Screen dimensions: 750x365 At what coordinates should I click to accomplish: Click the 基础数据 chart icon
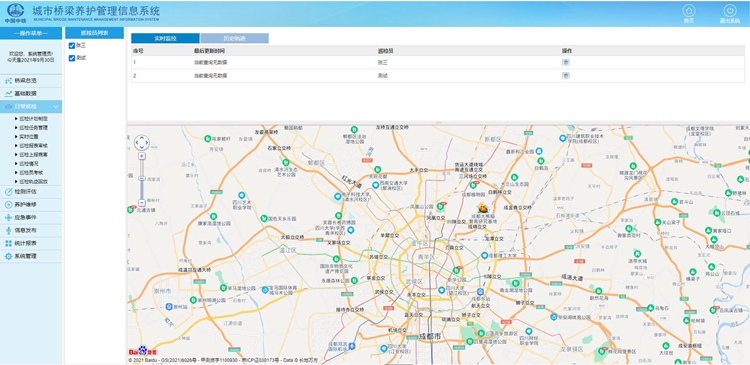tap(8, 94)
